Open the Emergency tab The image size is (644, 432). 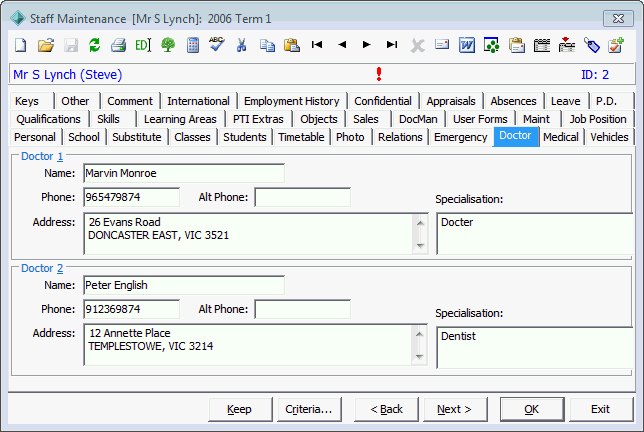coord(460,137)
